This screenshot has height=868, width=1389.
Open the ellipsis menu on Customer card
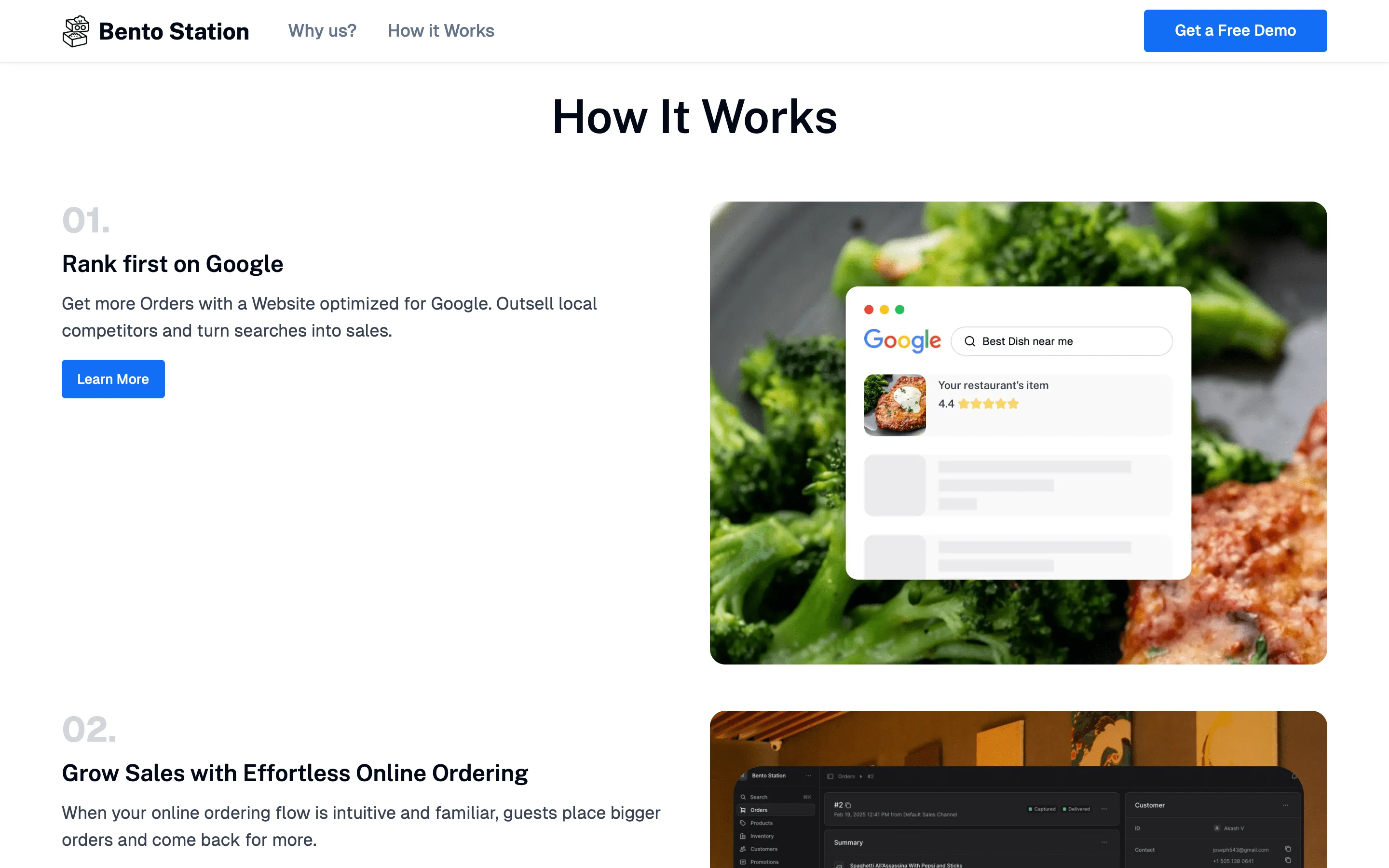pyautogui.click(x=1286, y=805)
